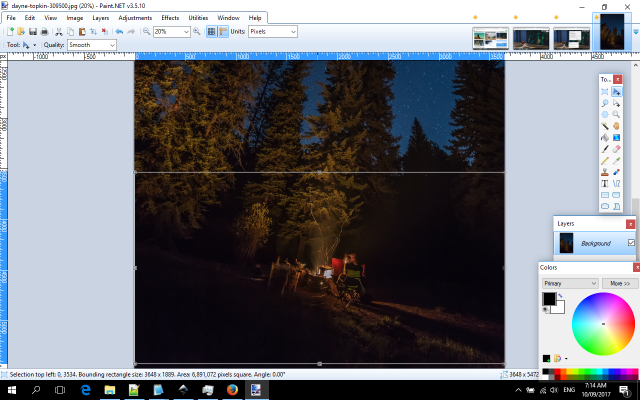Select the Rectangle Select tool
The height and width of the screenshot is (400, 640).
(605, 91)
